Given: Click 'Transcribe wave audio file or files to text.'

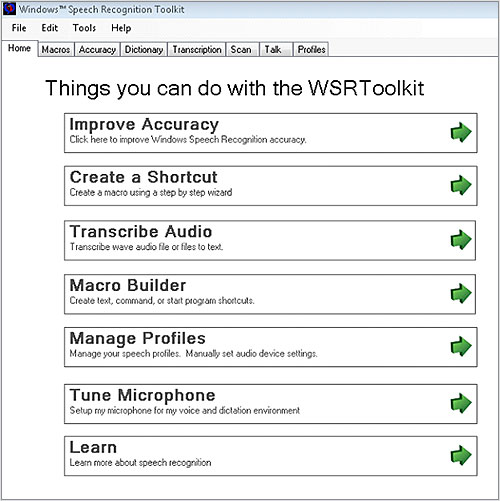Looking at the screenshot, I should [x=146, y=247].
